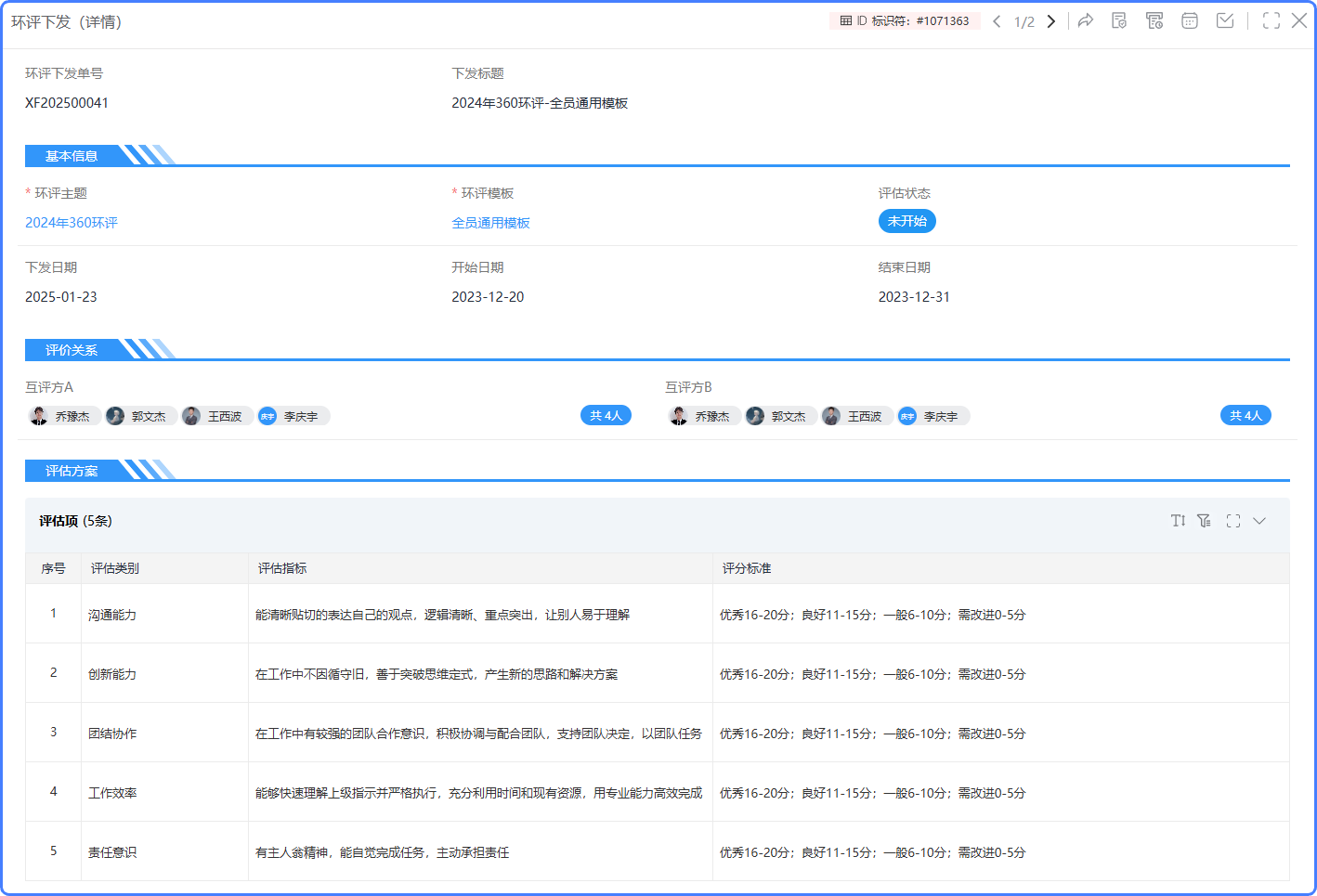
Task: Click the share arrow icon in header
Action: 1085,20
